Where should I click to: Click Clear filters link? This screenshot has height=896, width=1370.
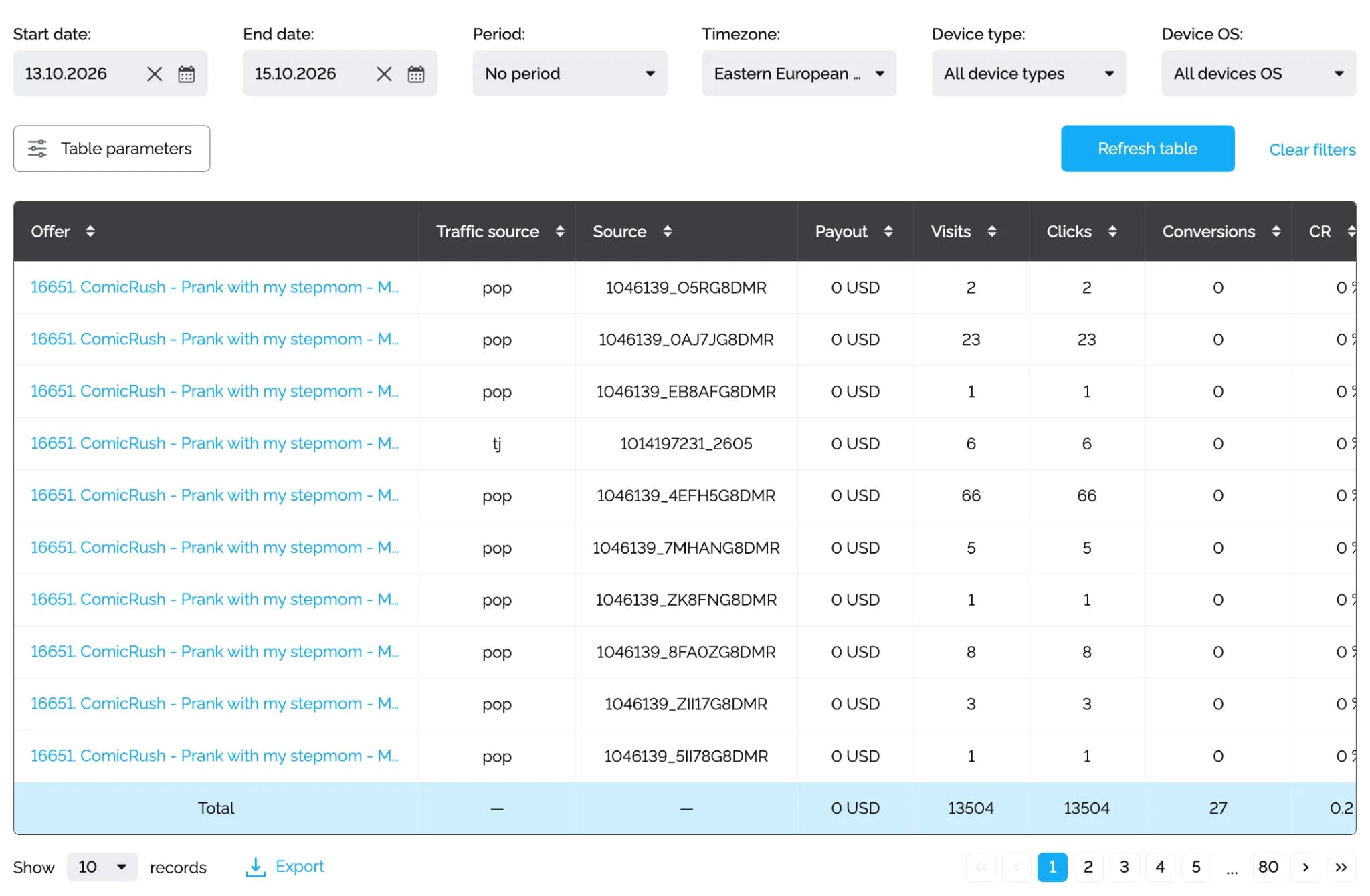pos(1312,150)
